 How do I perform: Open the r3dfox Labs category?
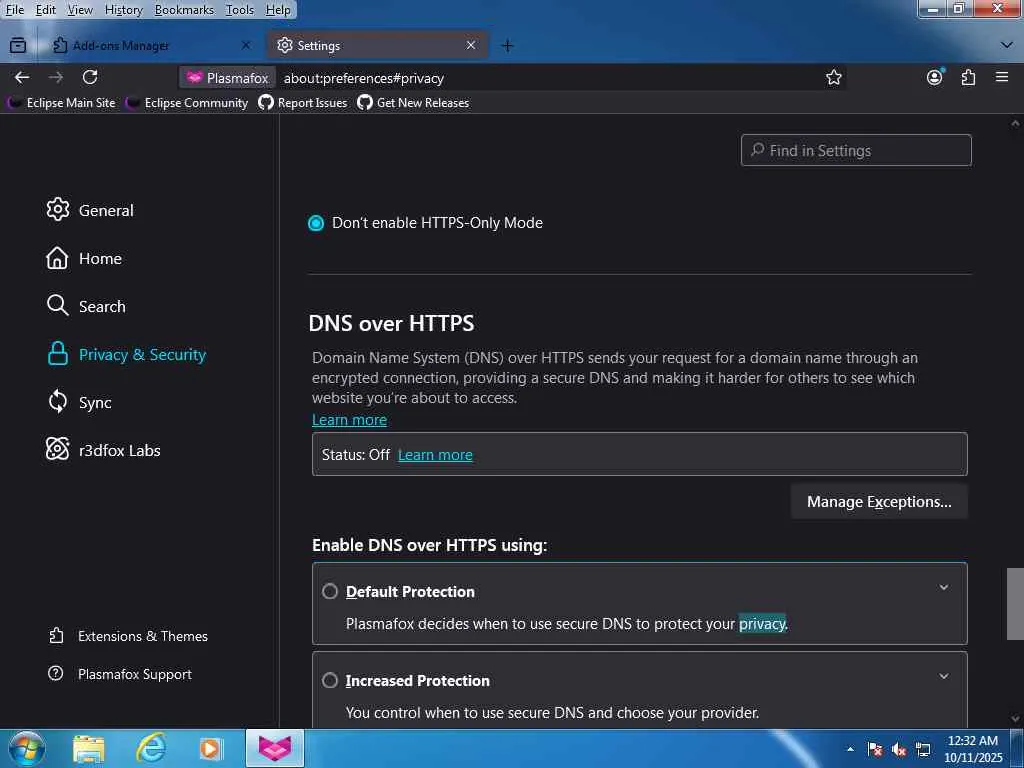click(103, 450)
